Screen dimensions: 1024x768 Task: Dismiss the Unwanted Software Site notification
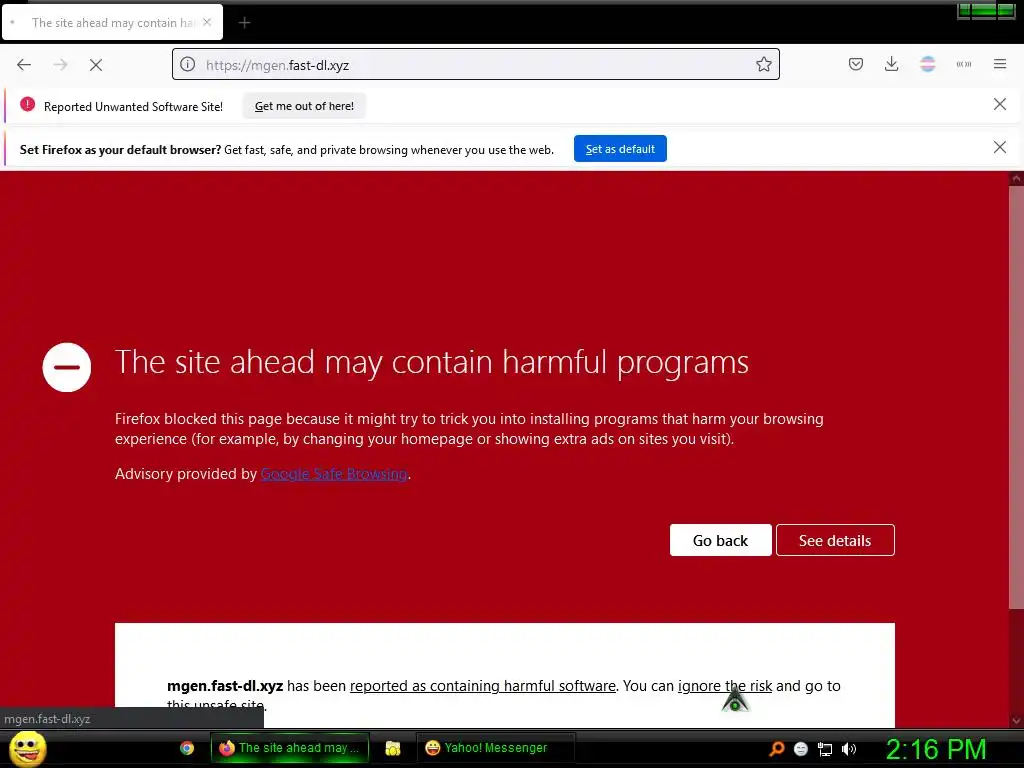point(999,104)
